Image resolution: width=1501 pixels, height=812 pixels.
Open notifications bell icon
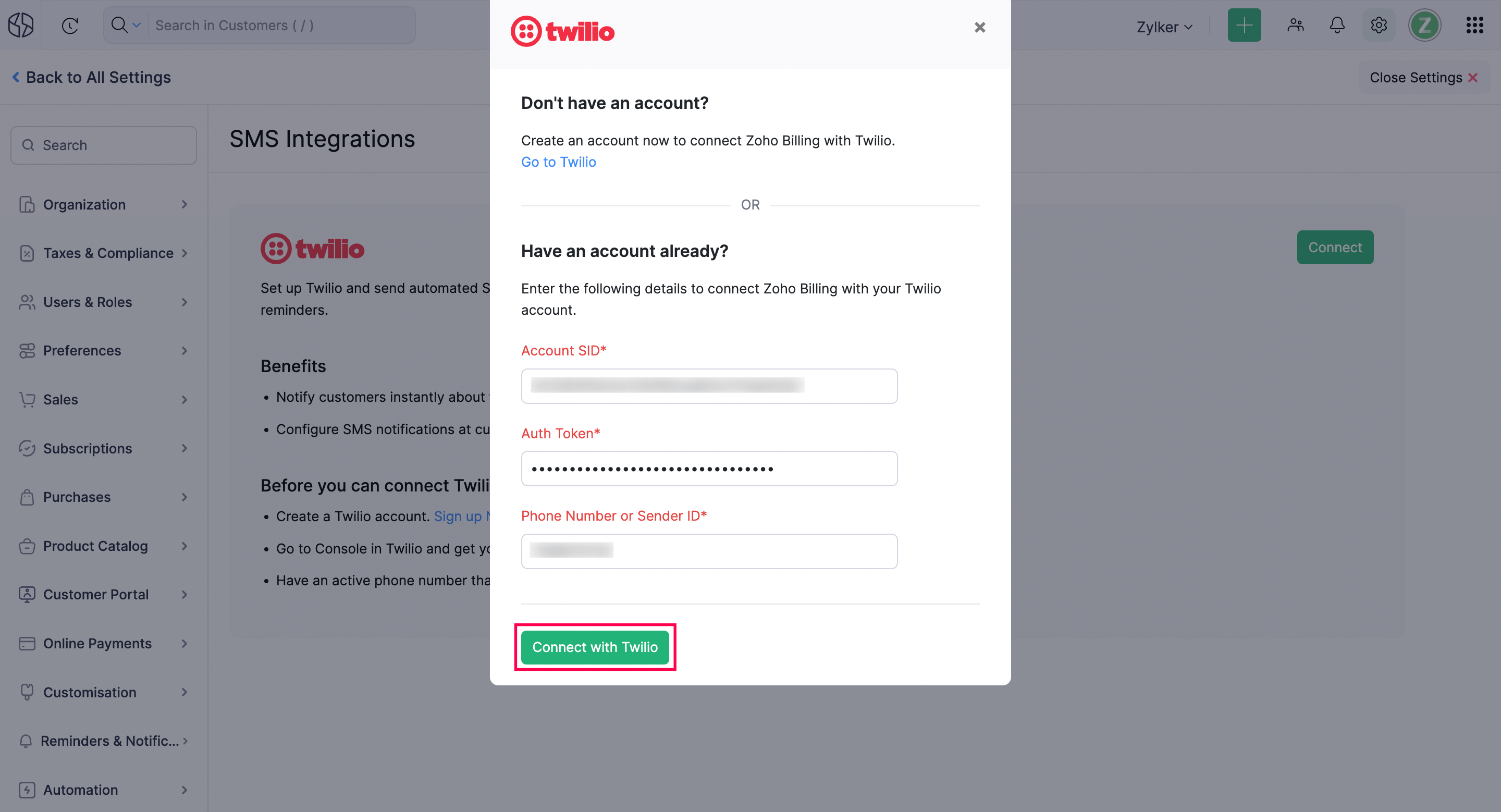point(1337,25)
